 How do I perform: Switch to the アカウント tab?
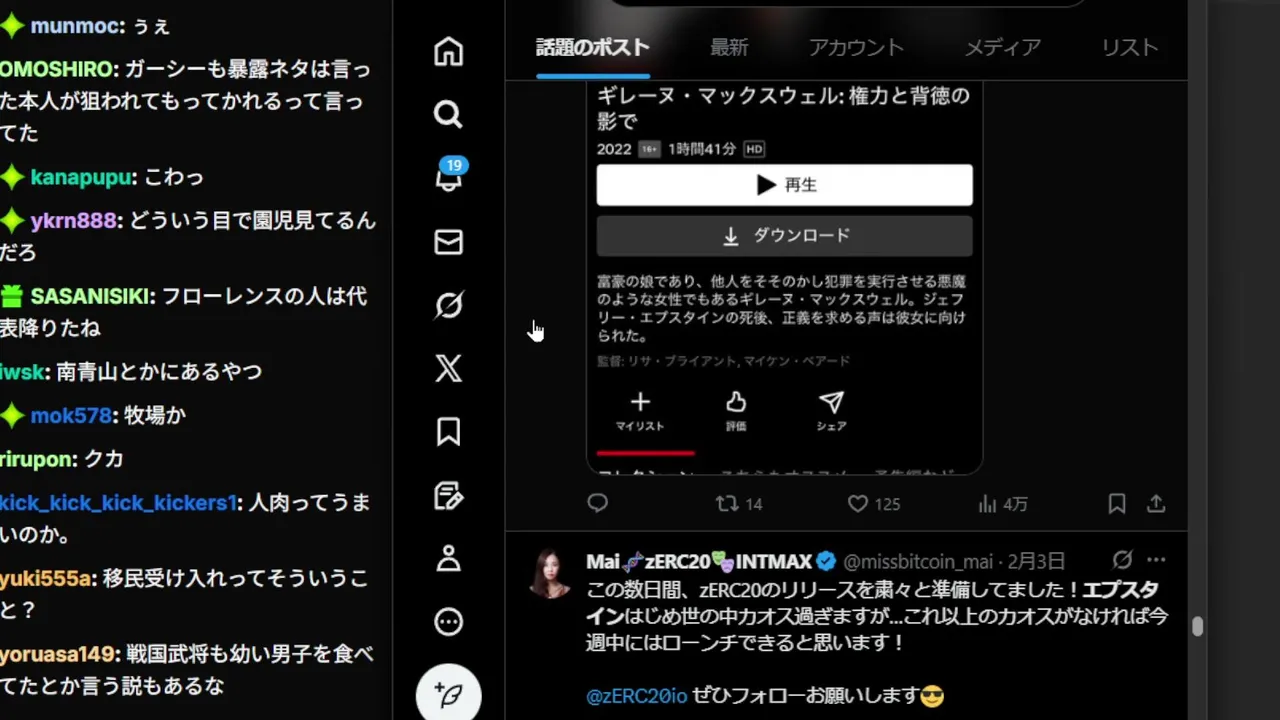coord(856,47)
